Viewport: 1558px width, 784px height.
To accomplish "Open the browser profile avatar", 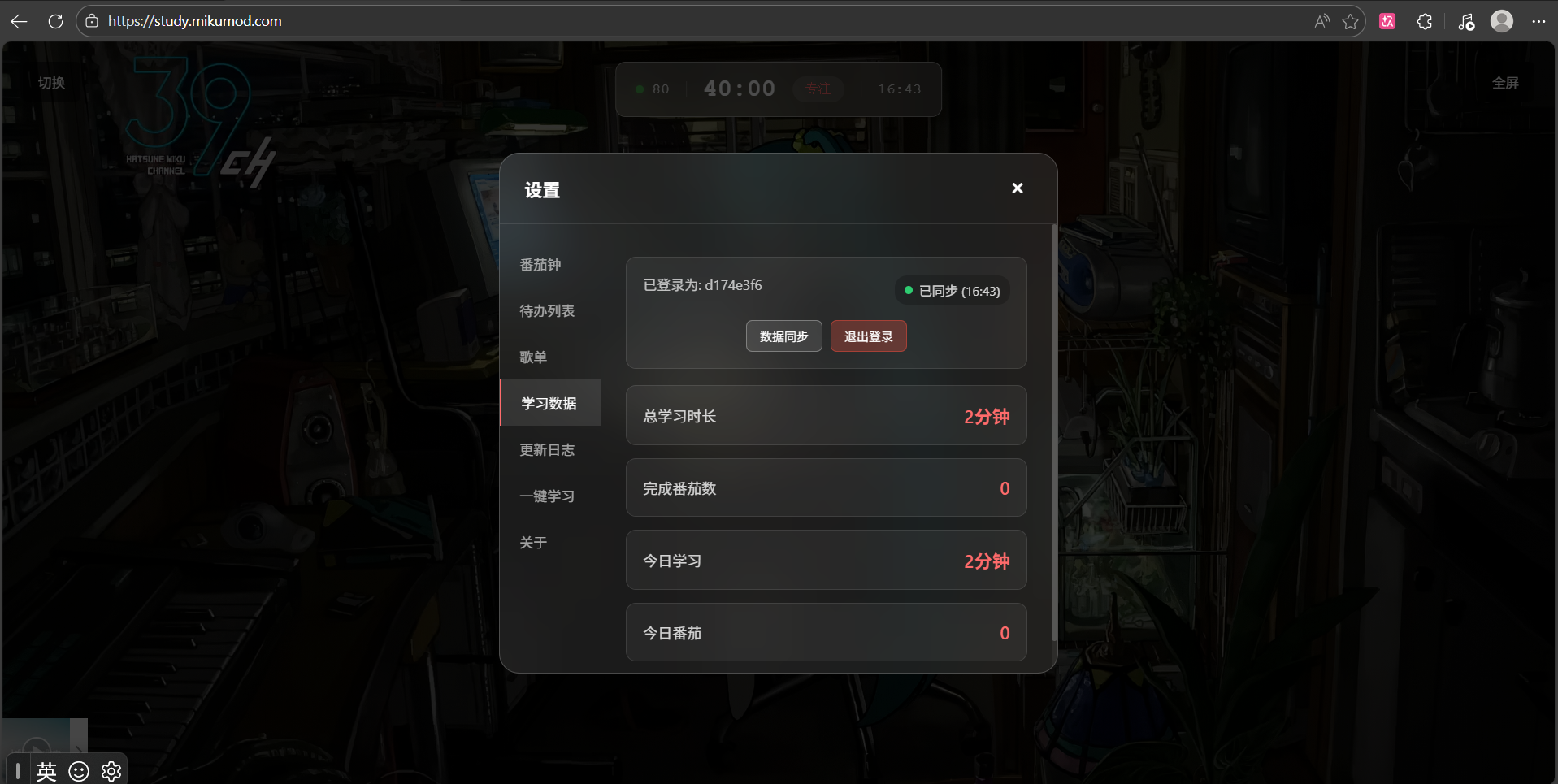I will coord(1502,21).
